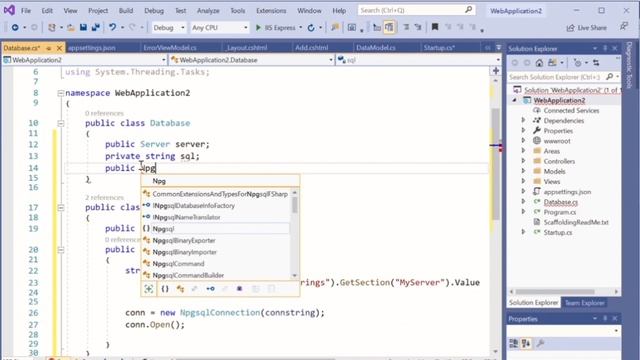640x360 pixels.
Task: Toggle the namespaces filter in IntelliSense
Action: point(164,289)
